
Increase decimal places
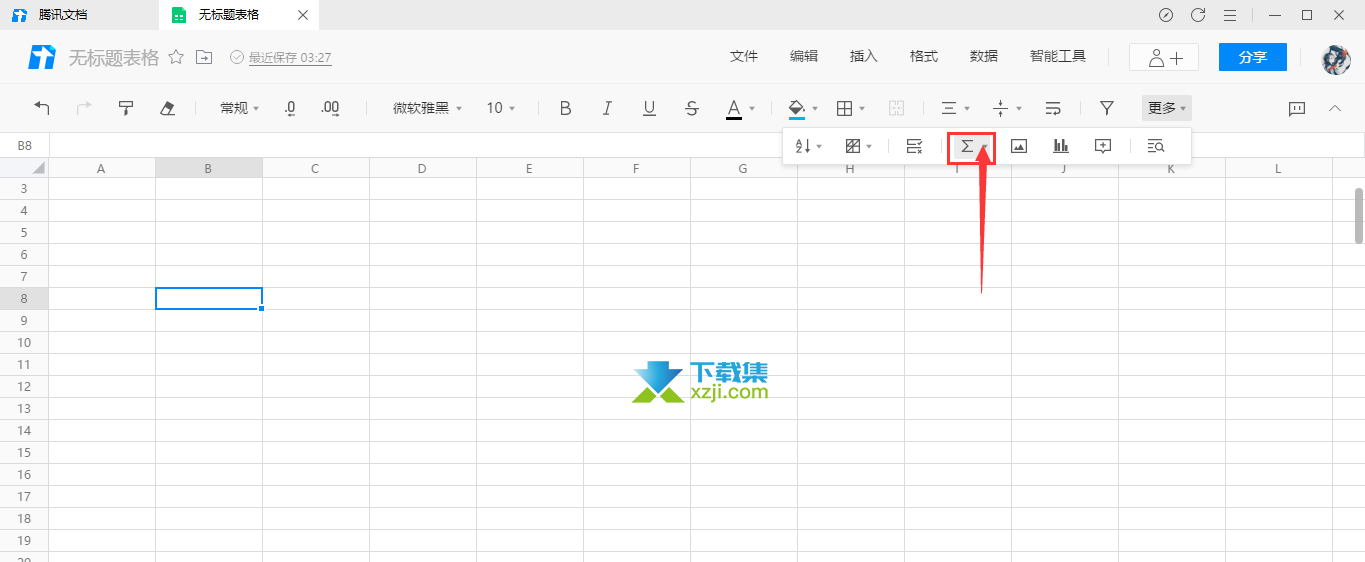(330, 108)
